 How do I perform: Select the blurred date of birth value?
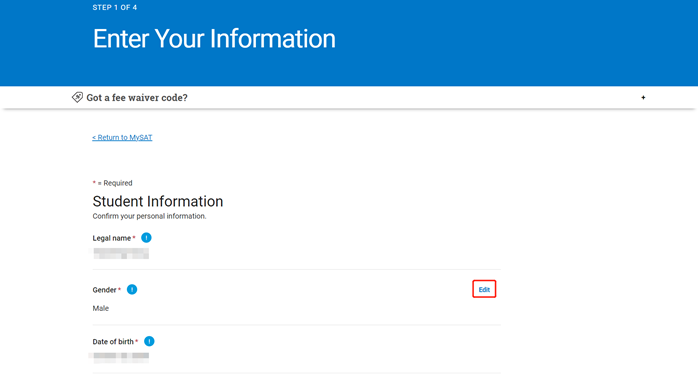click(119, 356)
